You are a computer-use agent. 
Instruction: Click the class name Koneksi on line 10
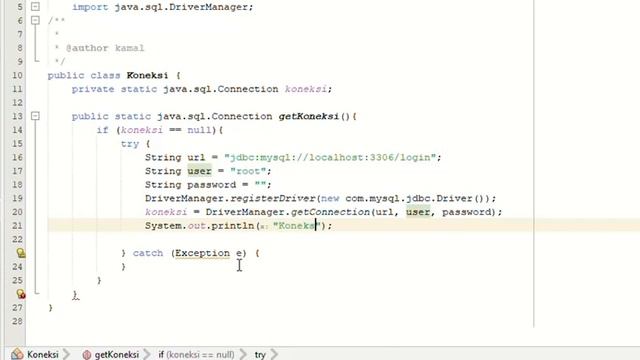[147, 75]
